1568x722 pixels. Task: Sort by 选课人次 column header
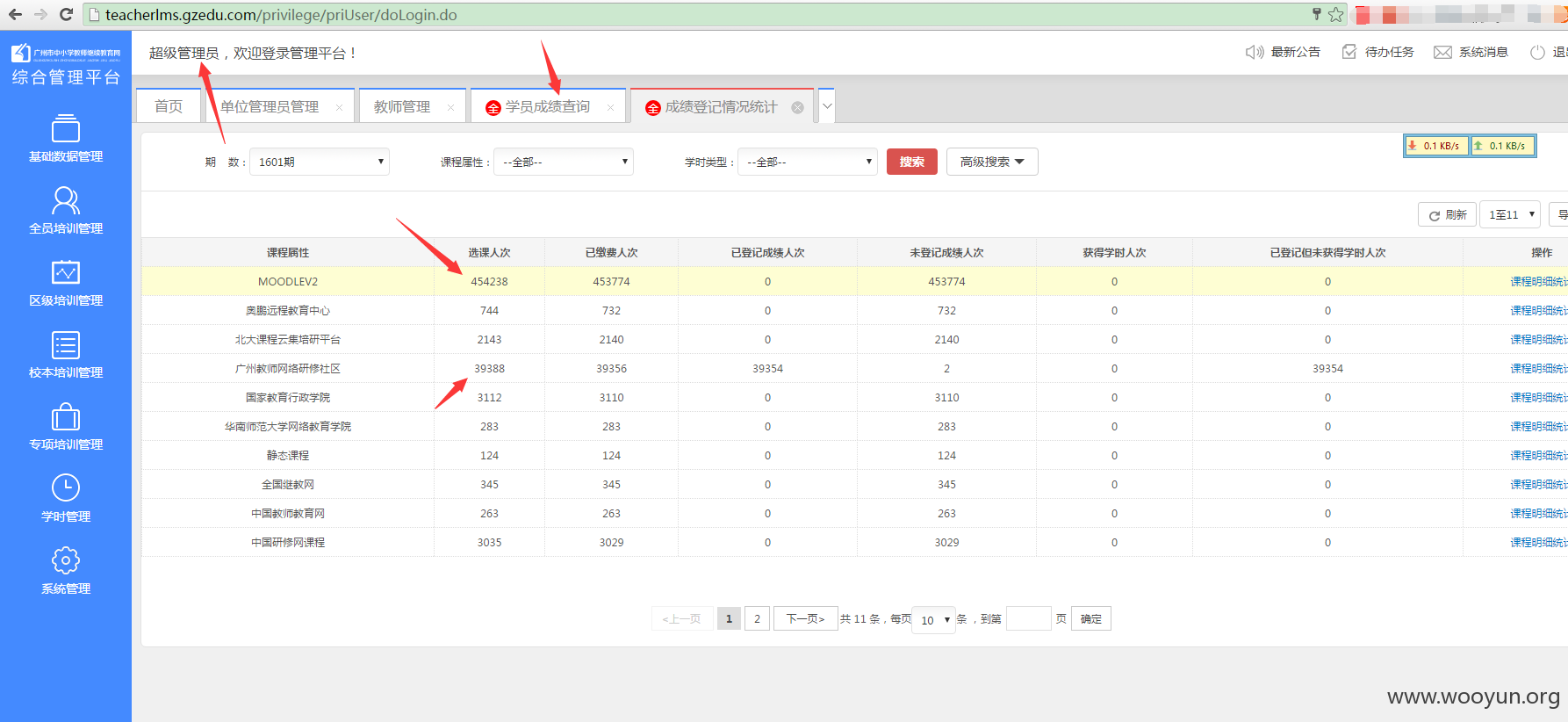(489, 252)
